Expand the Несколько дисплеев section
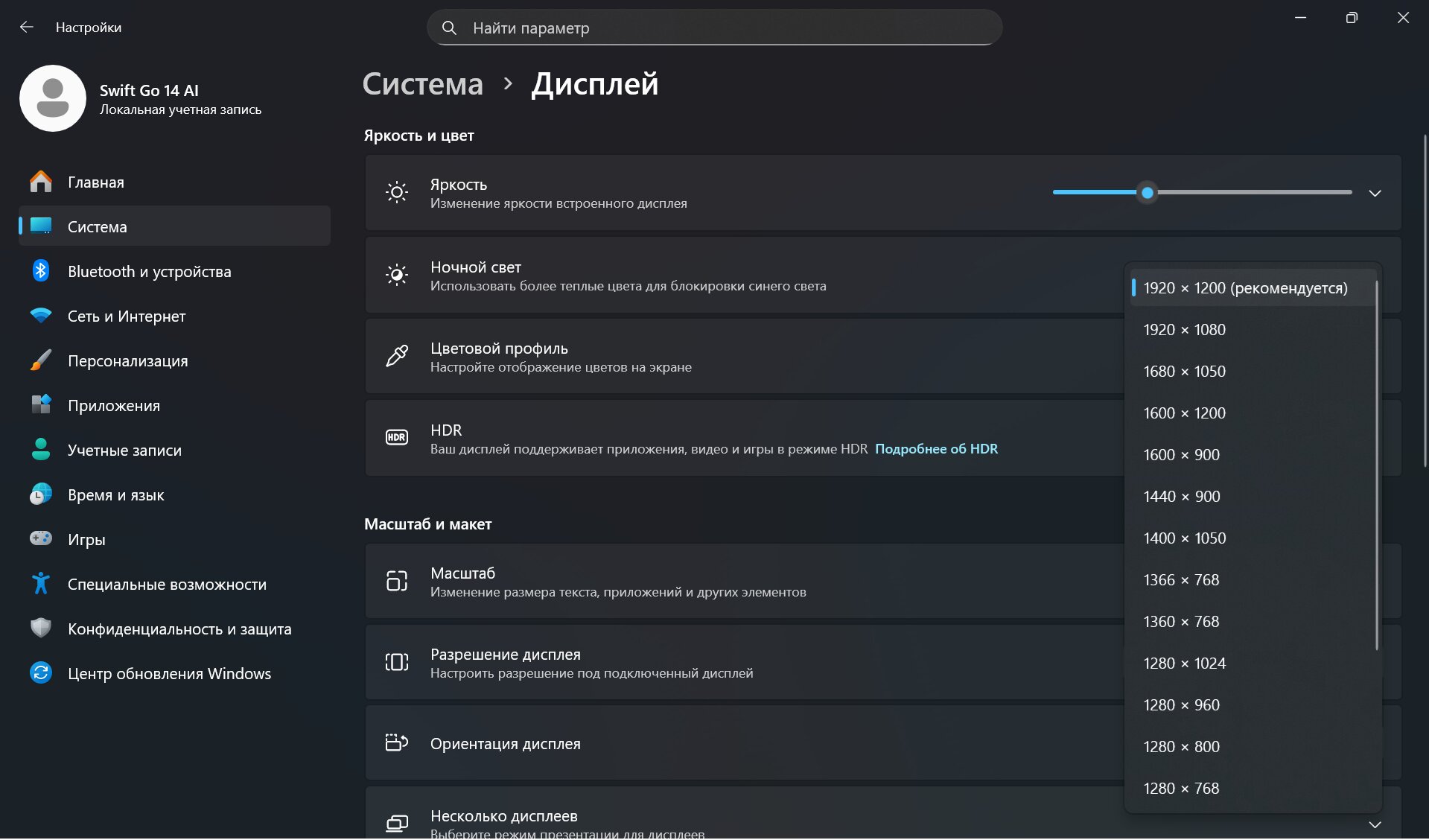 click(x=1375, y=824)
